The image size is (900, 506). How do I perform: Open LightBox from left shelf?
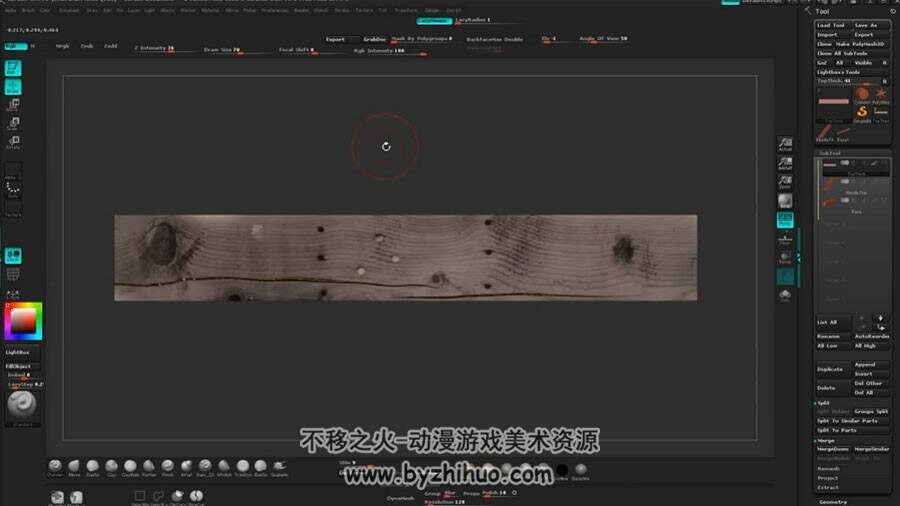(22, 352)
